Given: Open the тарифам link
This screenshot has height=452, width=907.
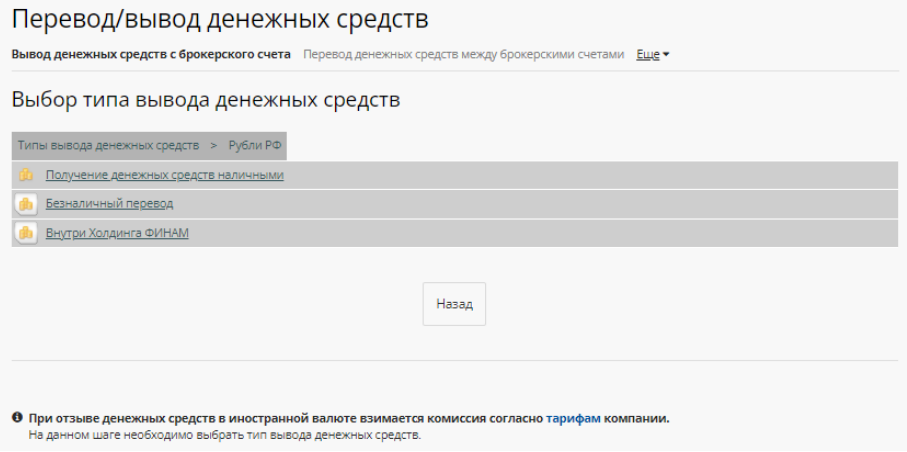Looking at the screenshot, I should 573,418.
